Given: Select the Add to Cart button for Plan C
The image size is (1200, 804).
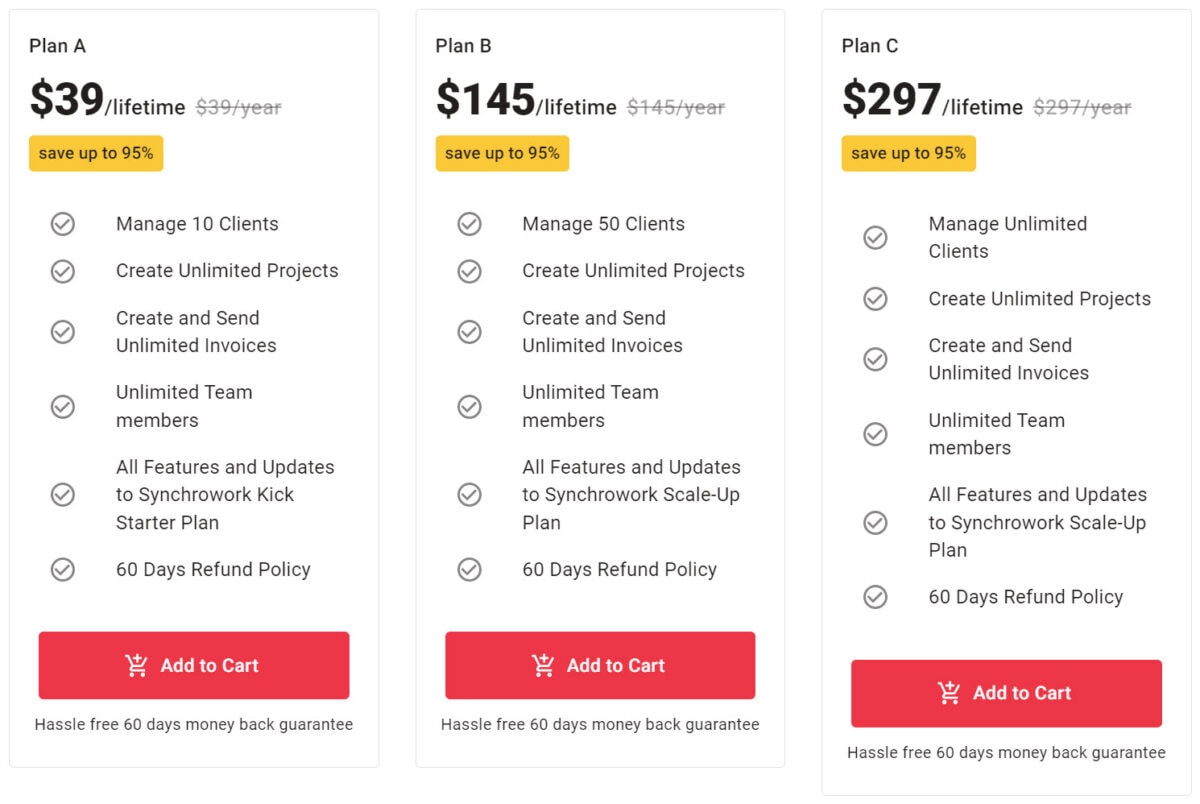Looking at the screenshot, I should tap(1005, 692).
